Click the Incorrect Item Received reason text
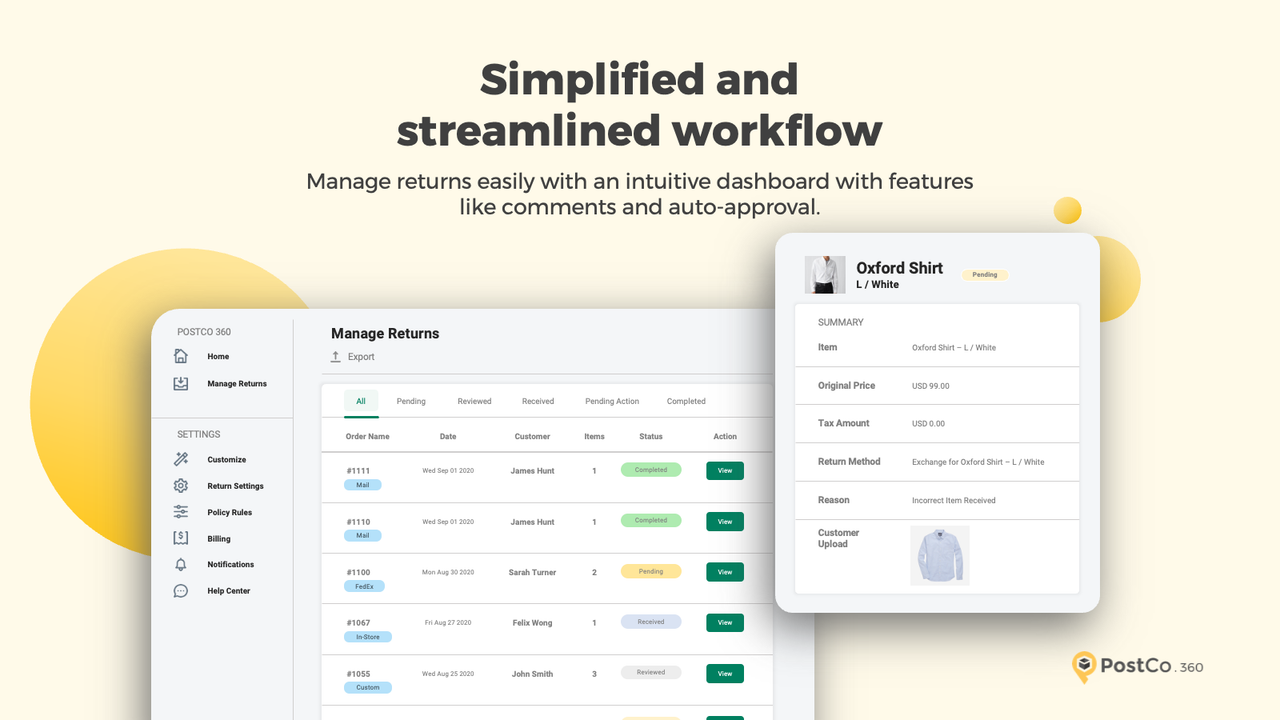This screenshot has width=1280, height=720. pyautogui.click(x=954, y=500)
